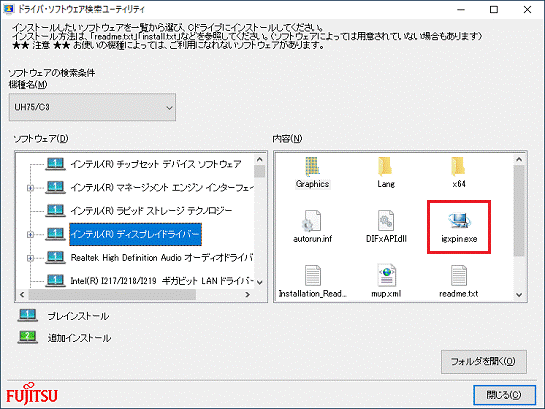Maximize the utility window
The width and height of the screenshot is (545, 409).
pyautogui.click(x=494, y=9)
